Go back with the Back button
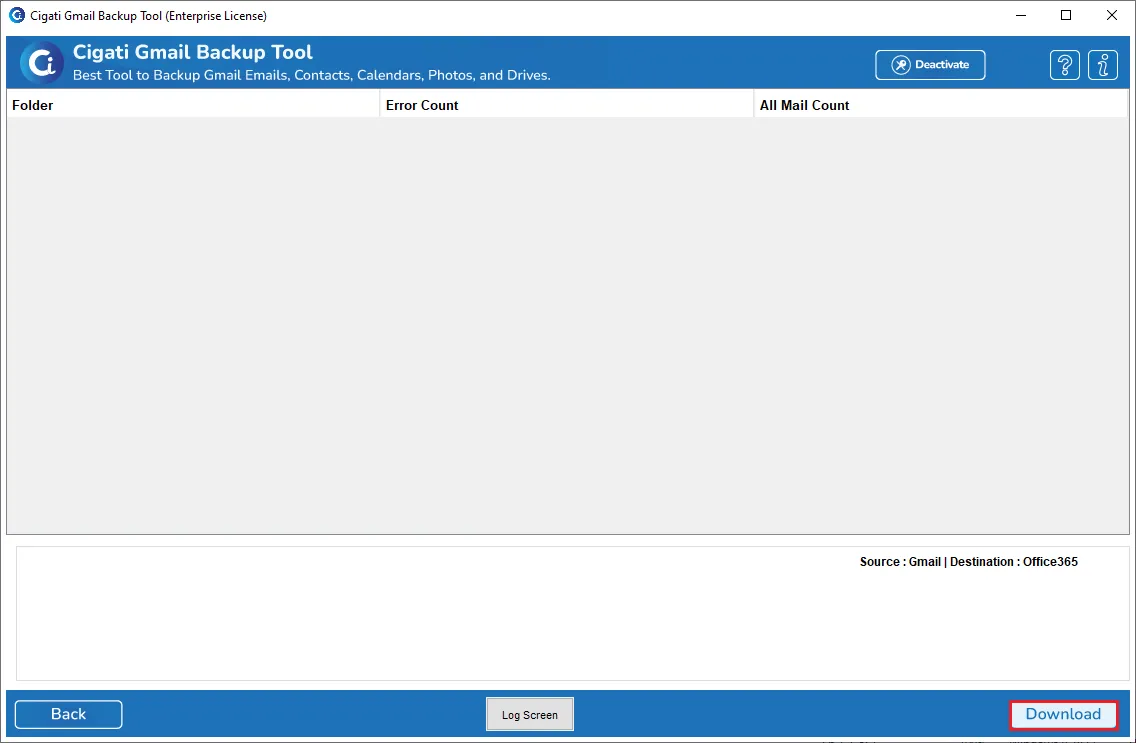The image size is (1136, 743). click(x=69, y=714)
